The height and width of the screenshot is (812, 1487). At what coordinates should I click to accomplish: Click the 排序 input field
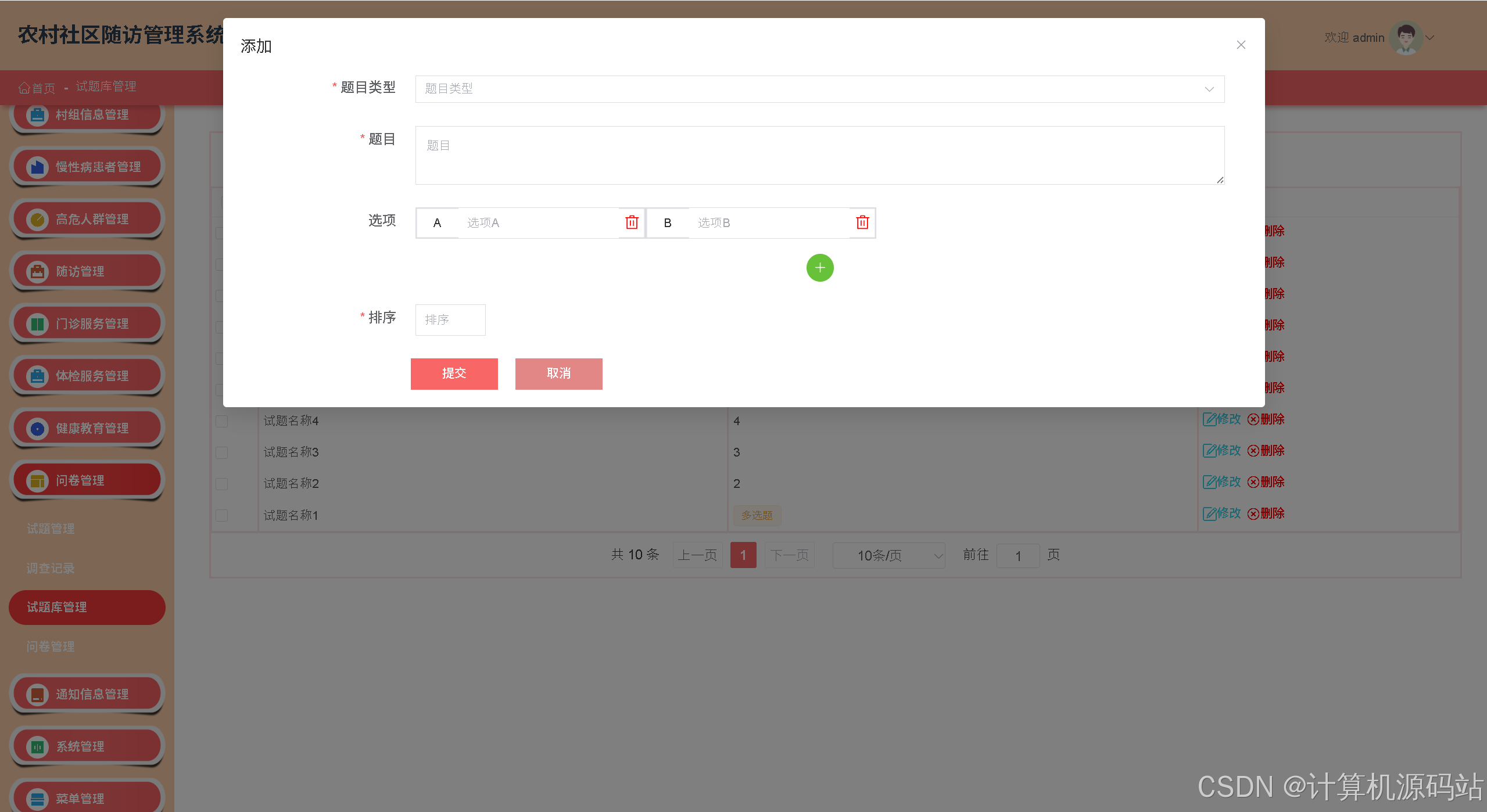pyautogui.click(x=450, y=320)
